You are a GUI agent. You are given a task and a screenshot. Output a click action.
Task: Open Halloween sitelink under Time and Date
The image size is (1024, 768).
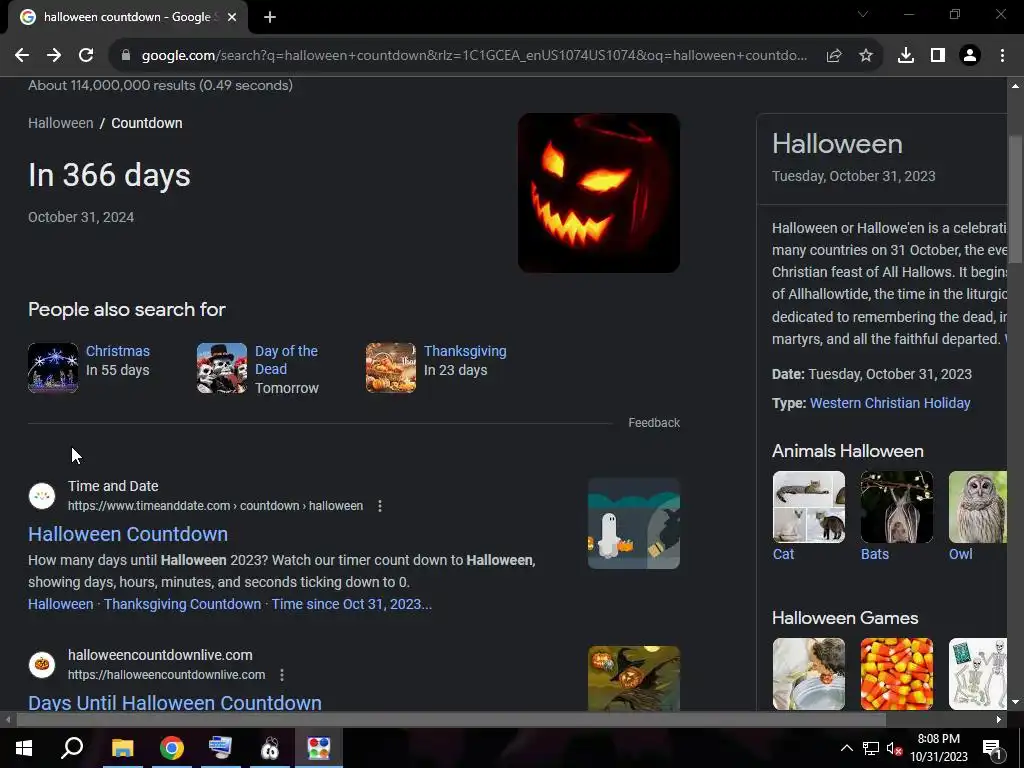(61, 604)
